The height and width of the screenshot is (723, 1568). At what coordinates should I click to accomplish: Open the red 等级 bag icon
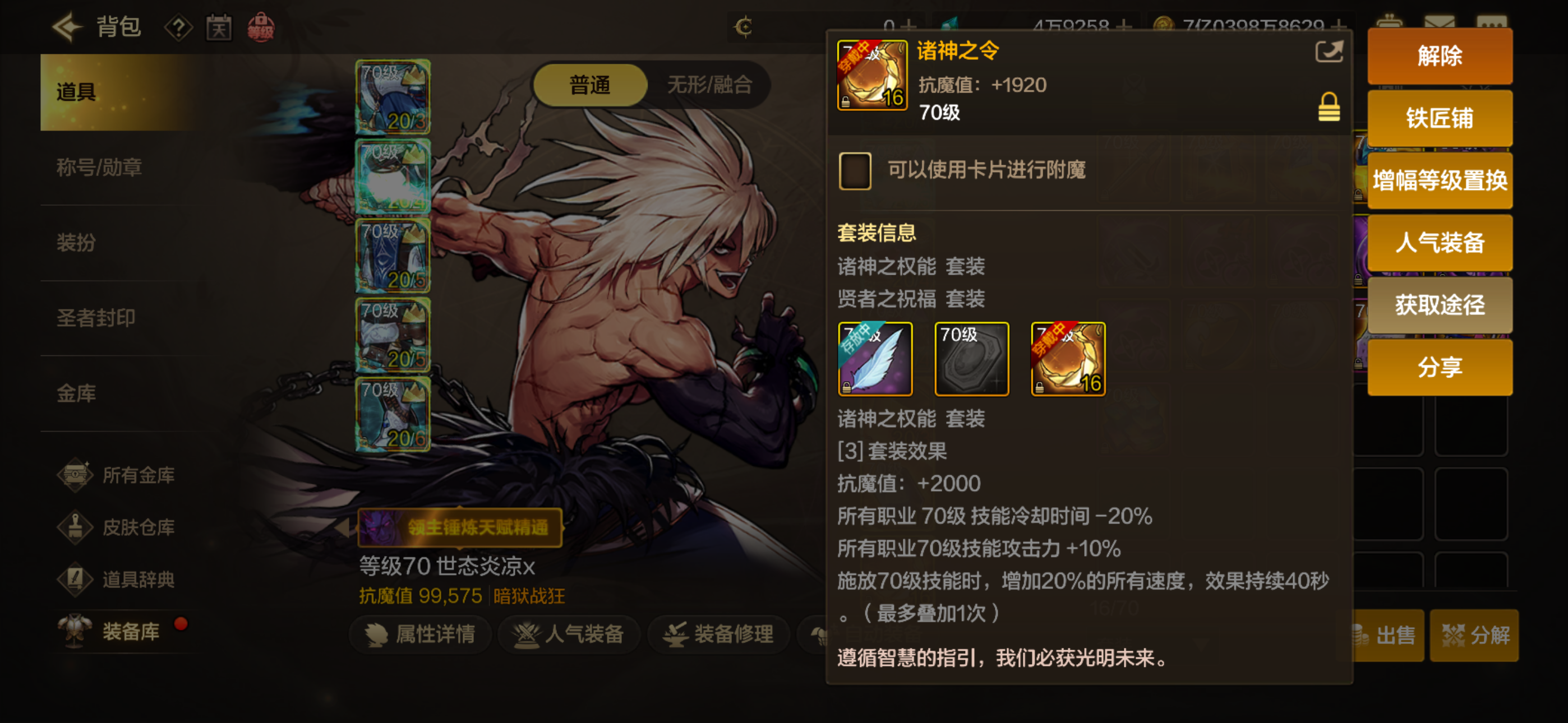click(x=261, y=27)
